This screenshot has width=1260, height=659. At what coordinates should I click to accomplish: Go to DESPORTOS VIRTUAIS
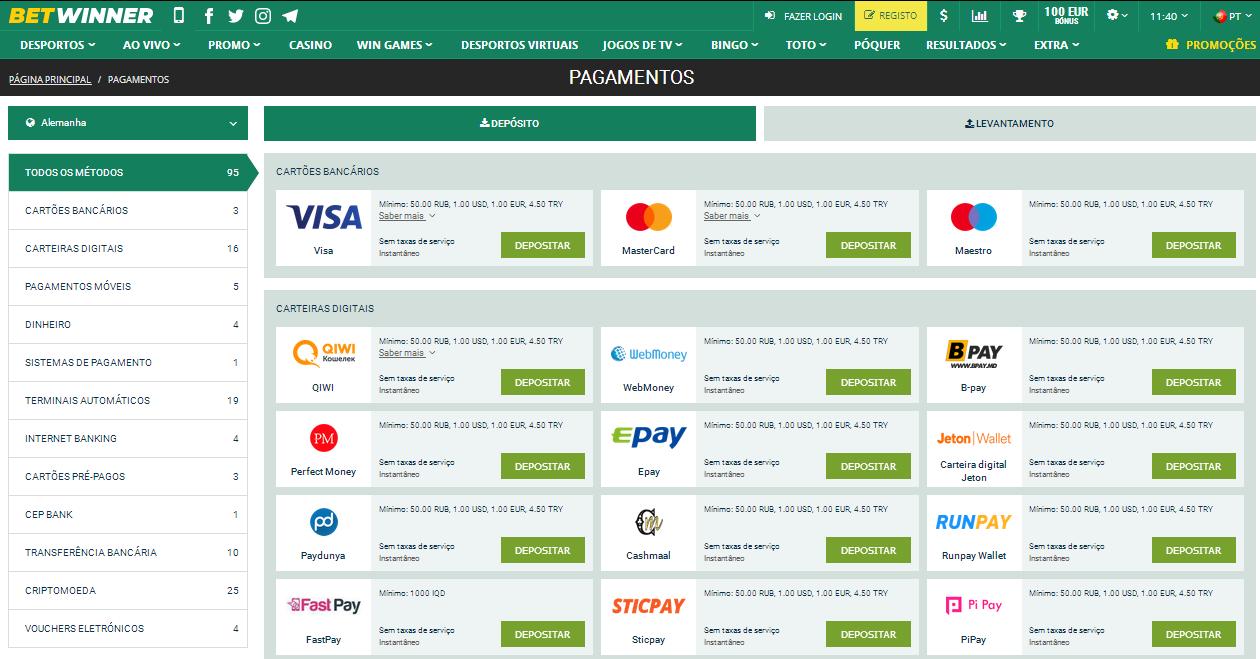click(x=519, y=45)
